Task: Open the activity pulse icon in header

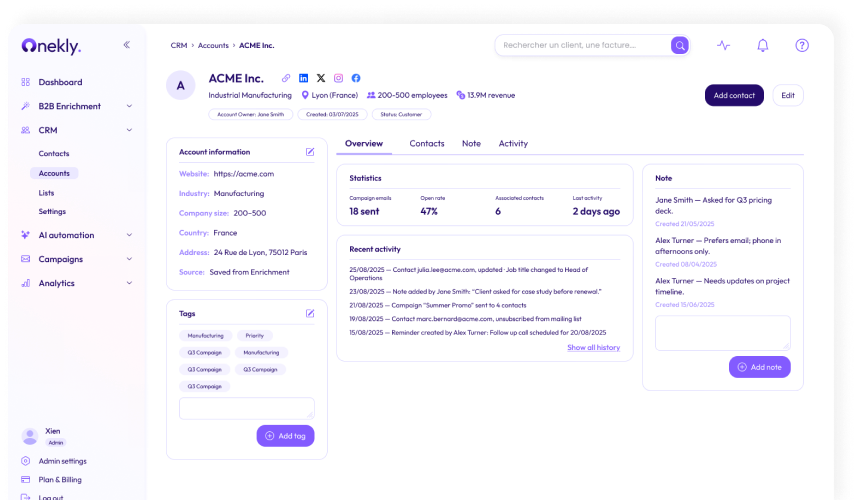Action: 723,45
